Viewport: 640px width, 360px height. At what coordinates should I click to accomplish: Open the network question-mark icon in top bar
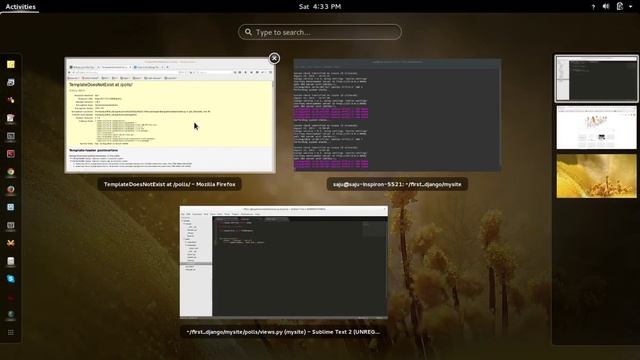pyautogui.click(x=593, y=7)
